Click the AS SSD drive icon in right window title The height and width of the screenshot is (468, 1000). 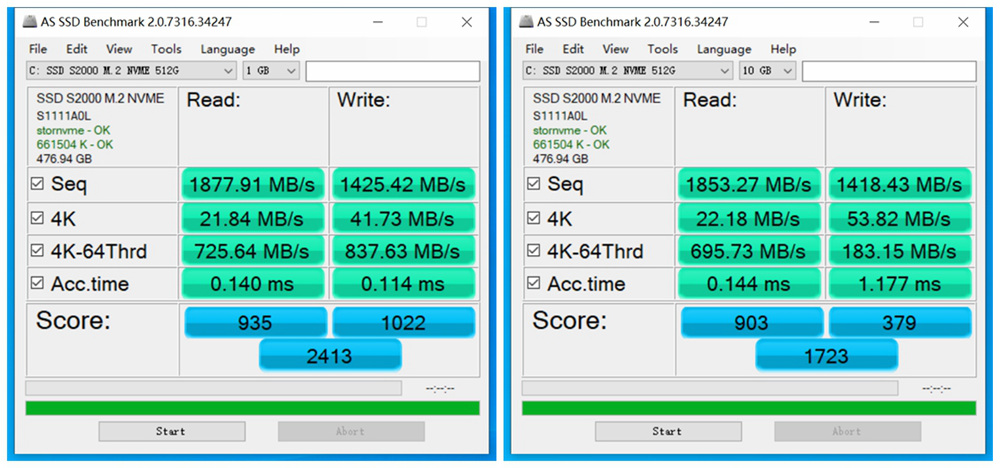tap(526, 22)
